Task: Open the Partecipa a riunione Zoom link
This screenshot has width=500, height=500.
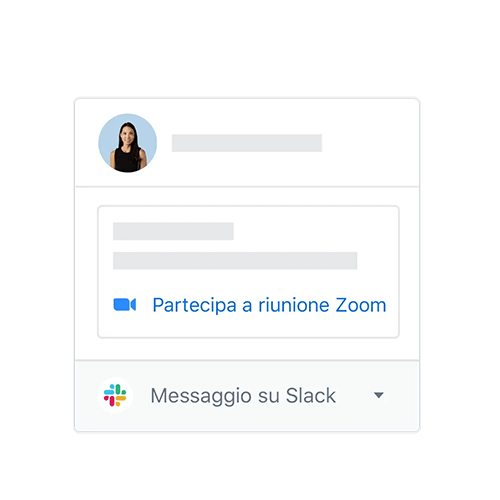Action: click(269, 305)
